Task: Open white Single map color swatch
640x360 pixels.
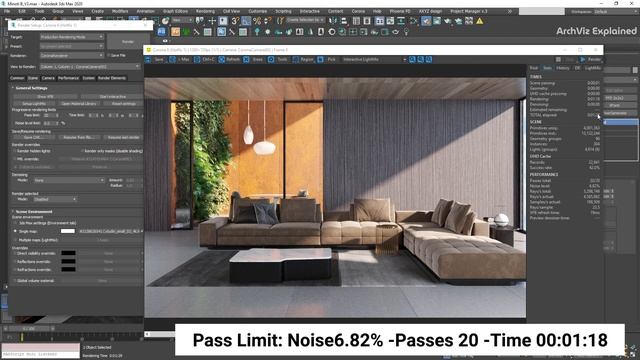Action: [x=68, y=231]
